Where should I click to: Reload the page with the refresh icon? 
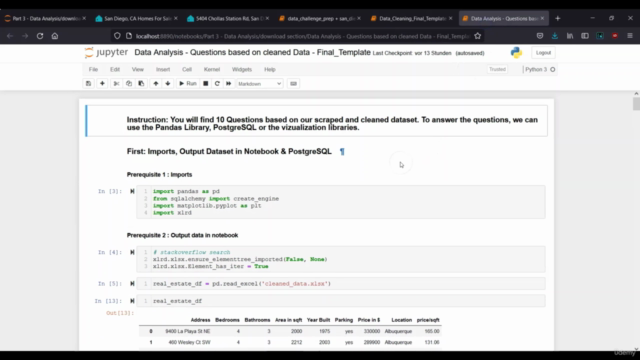(40, 36)
